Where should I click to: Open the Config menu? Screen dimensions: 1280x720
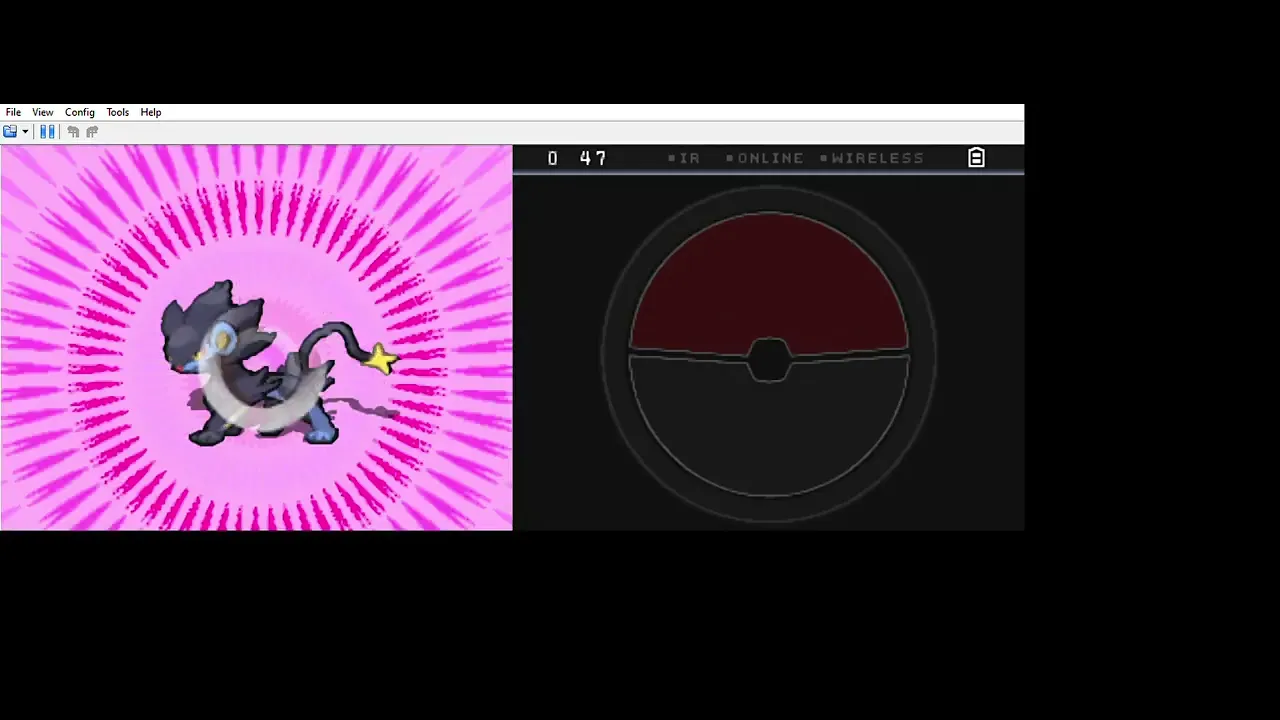click(x=80, y=112)
